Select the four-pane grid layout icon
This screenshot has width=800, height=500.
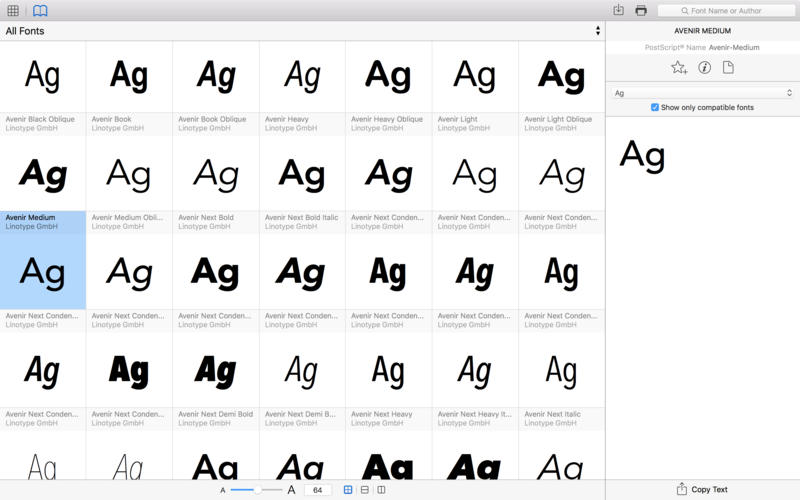[348, 490]
